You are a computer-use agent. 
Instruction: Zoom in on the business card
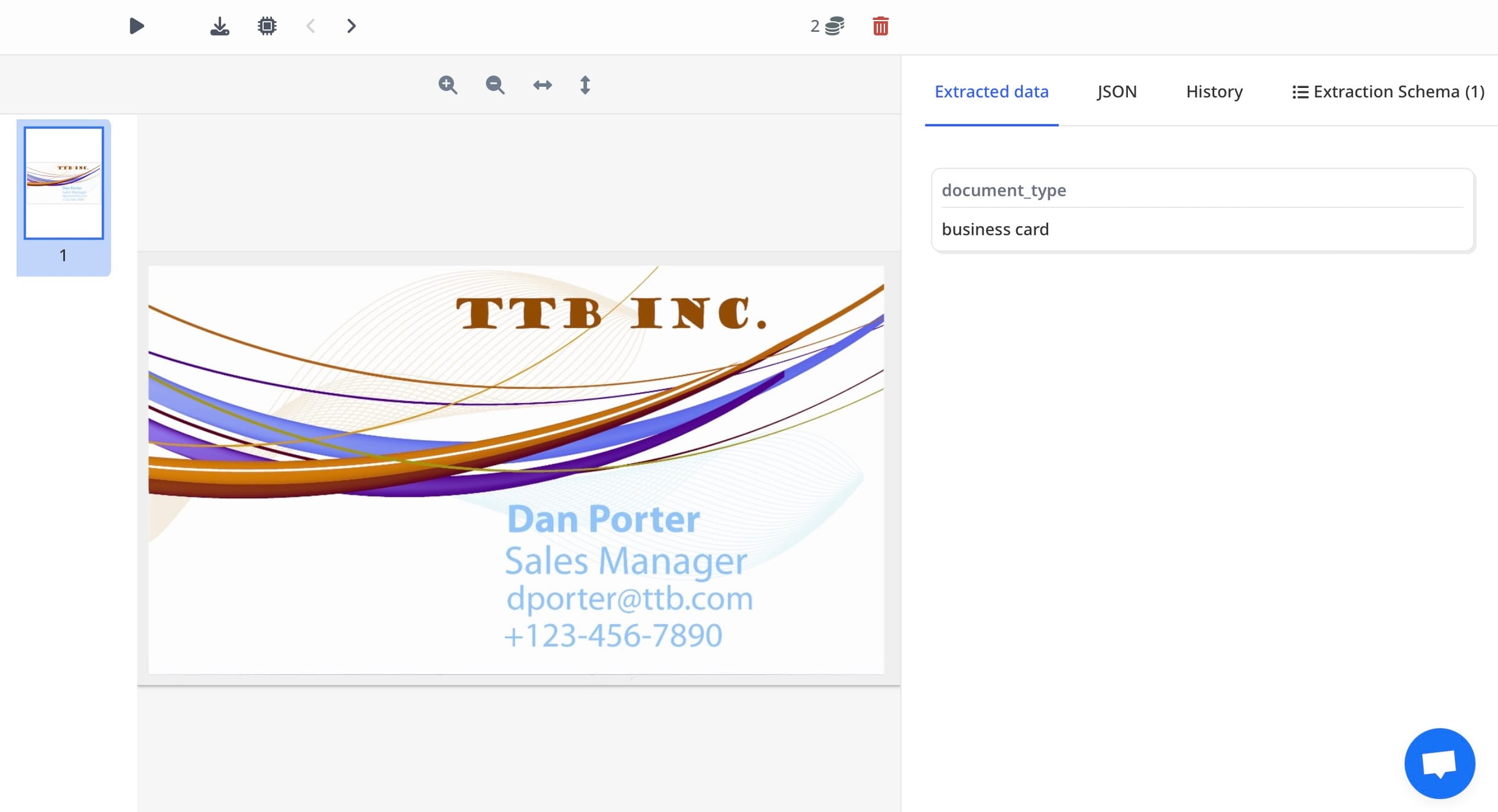pyautogui.click(x=447, y=85)
